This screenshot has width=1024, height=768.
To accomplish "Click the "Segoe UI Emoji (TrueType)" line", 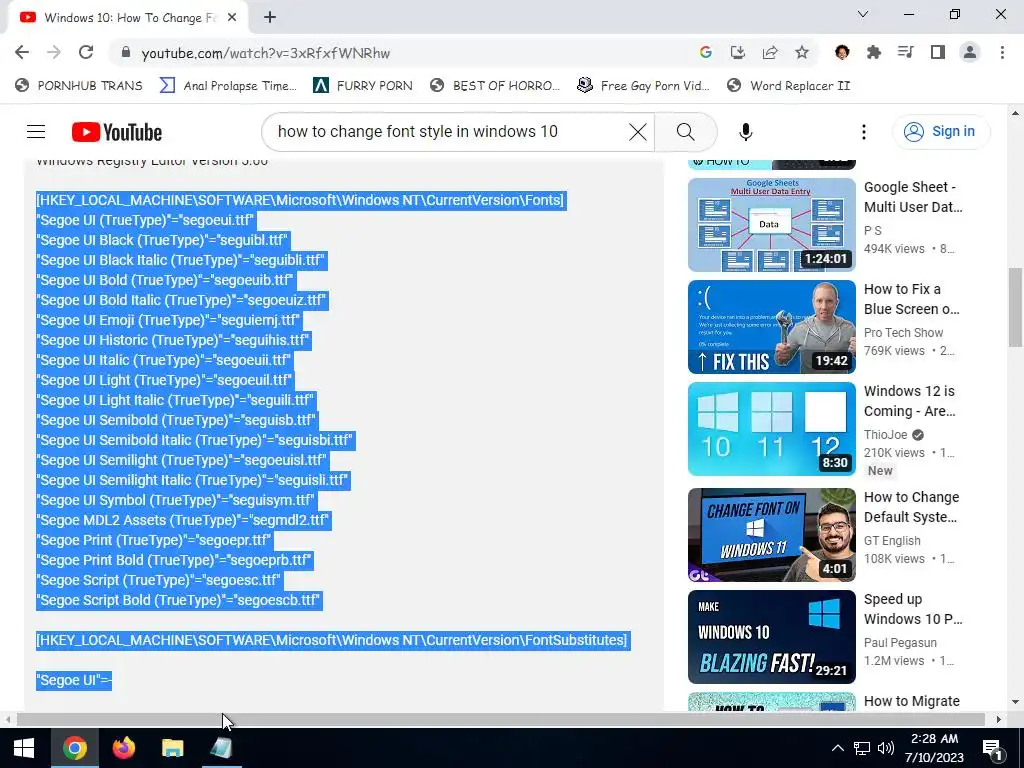I will 168,320.
